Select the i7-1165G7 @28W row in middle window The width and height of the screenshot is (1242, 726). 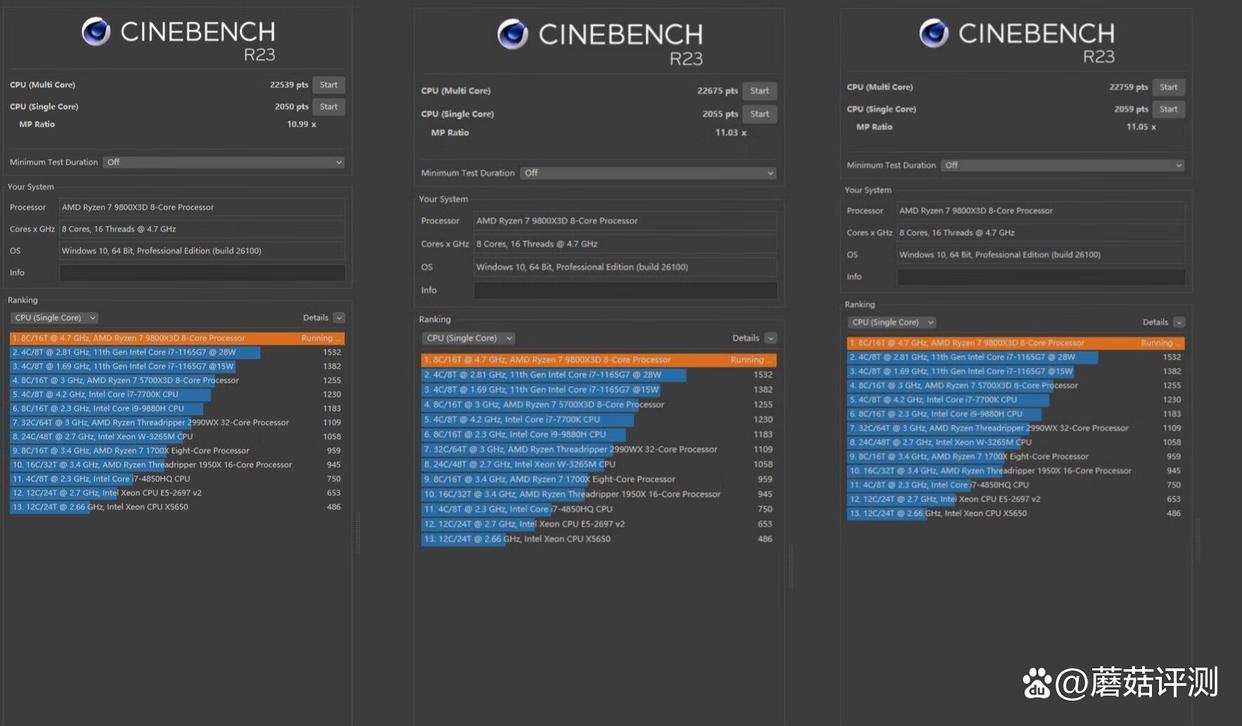599,375
